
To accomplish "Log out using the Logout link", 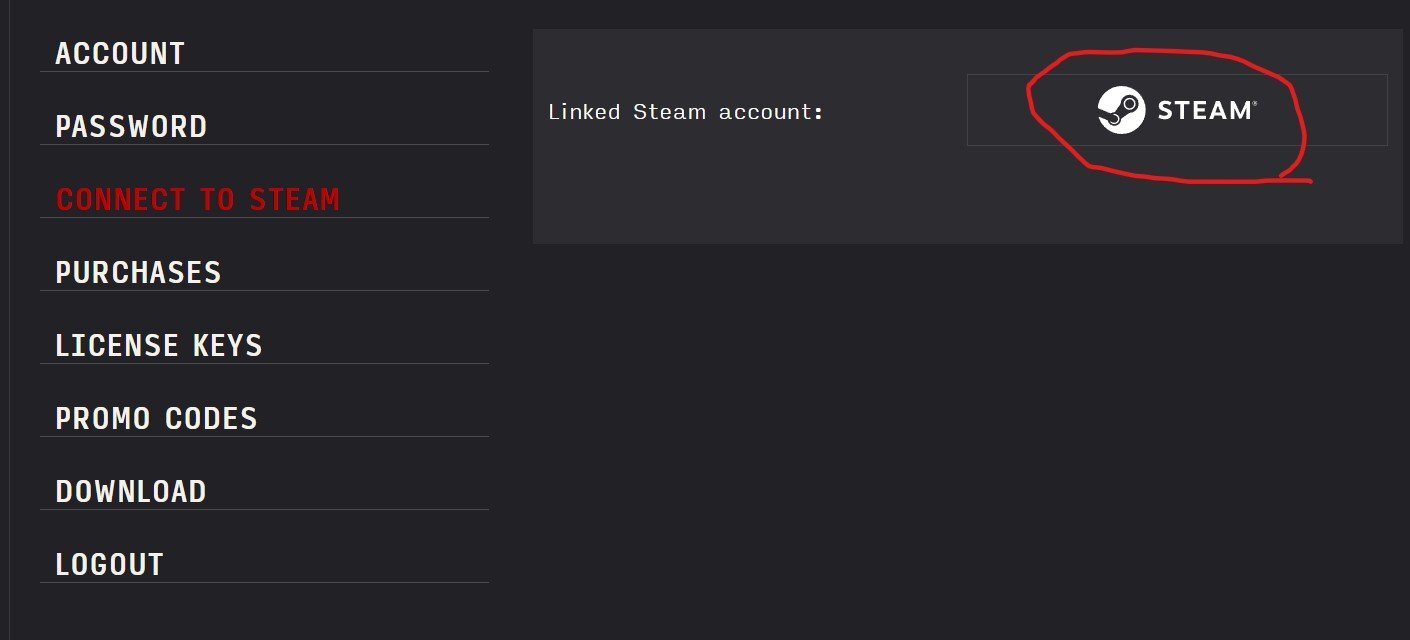I will tap(109, 564).
